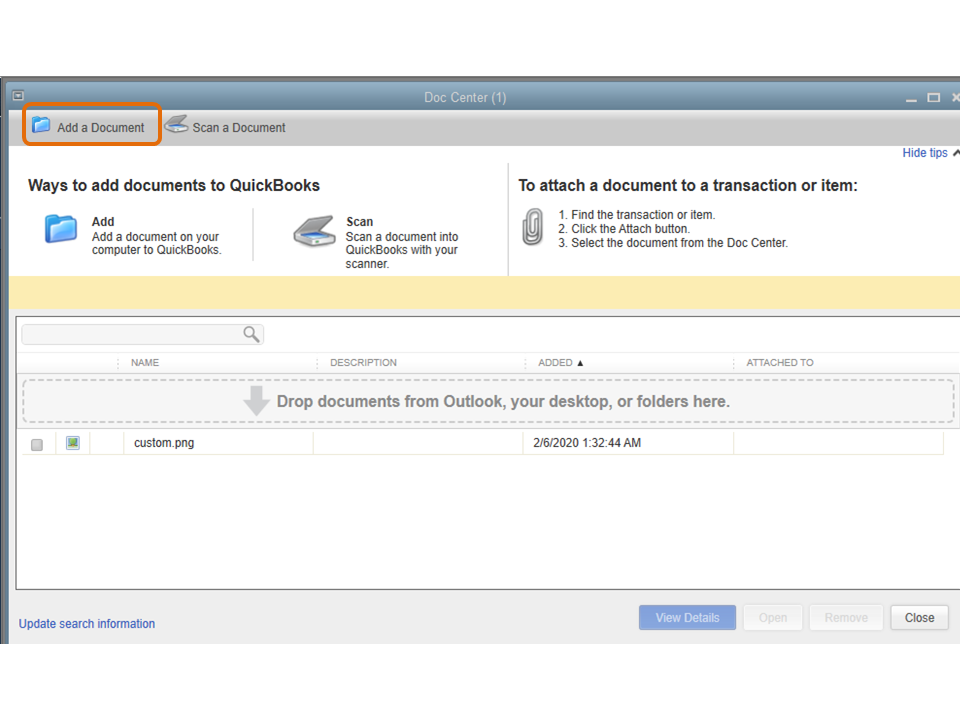Click the Scan a Document toolbar button
This screenshot has width=960, height=720.
[x=225, y=126]
